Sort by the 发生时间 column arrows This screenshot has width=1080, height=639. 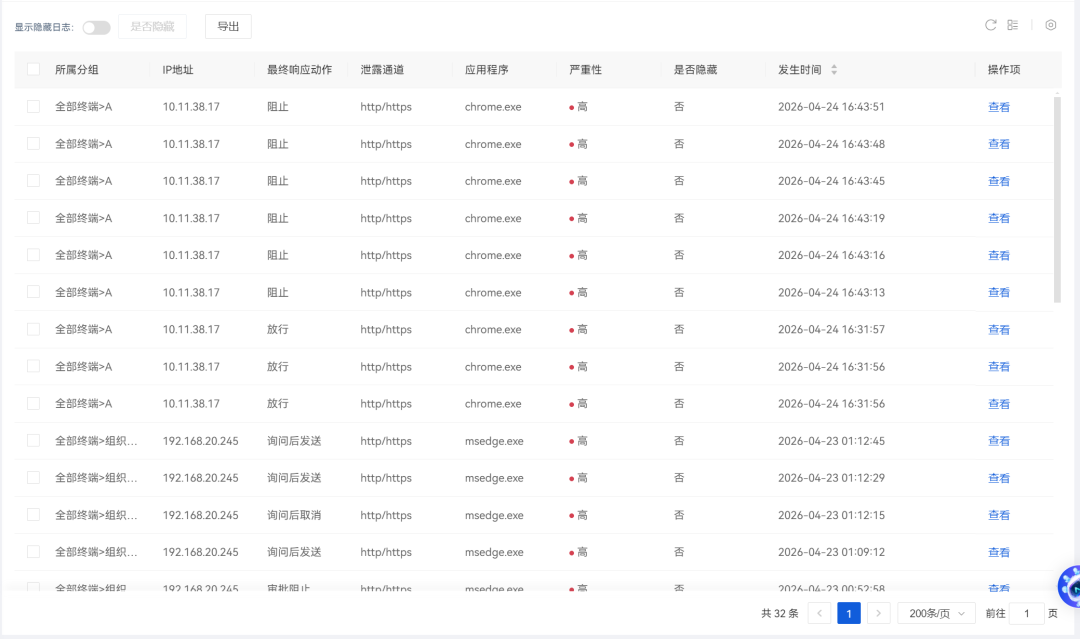tap(834, 70)
